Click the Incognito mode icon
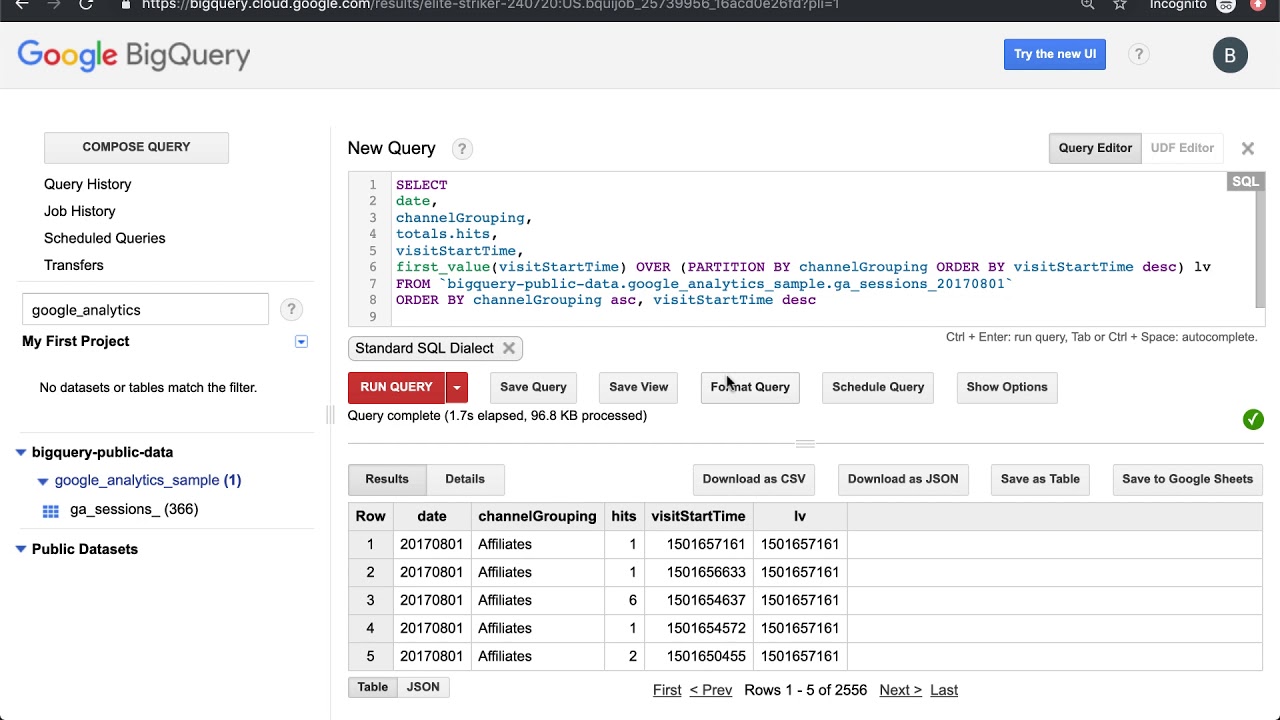Screen dimensions: 1280x720 pyautogui.click(x=1226, y=5)
